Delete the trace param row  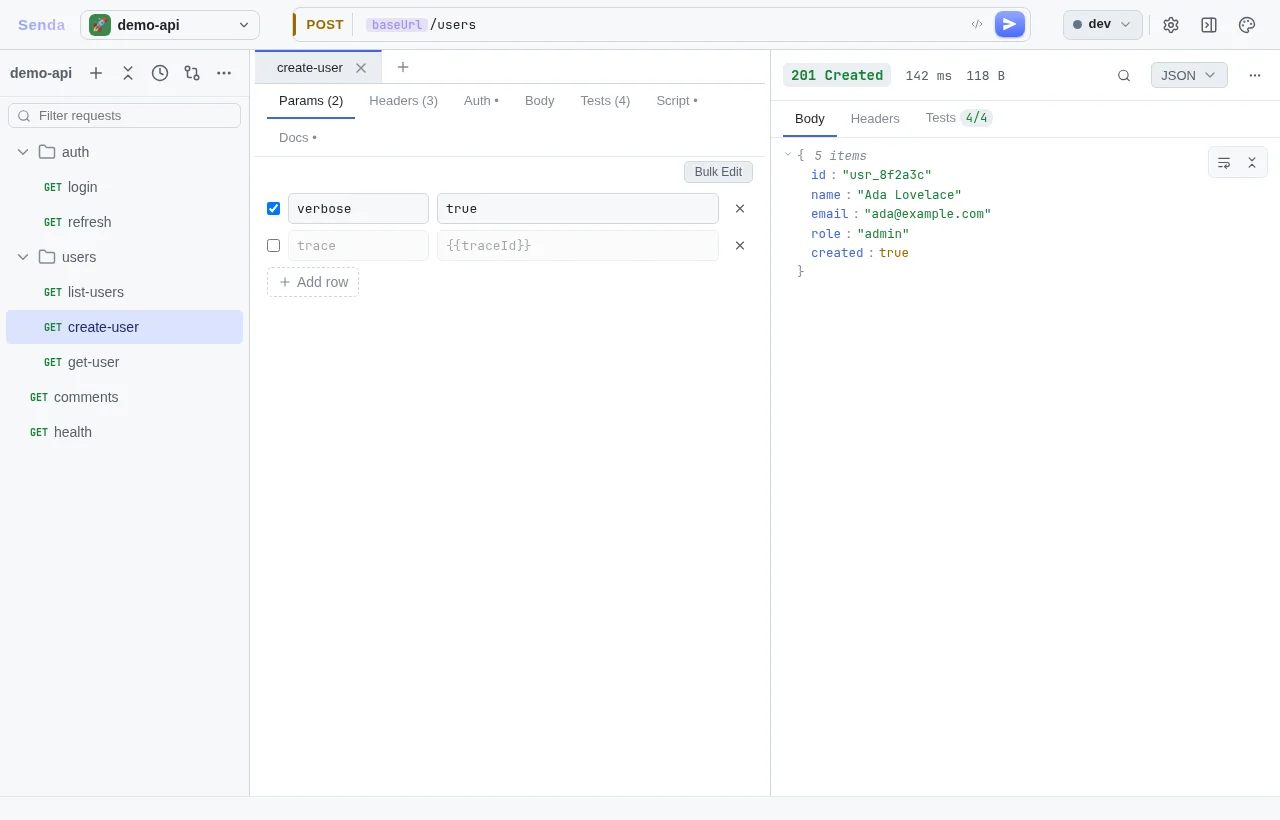[x=740, y=245]
